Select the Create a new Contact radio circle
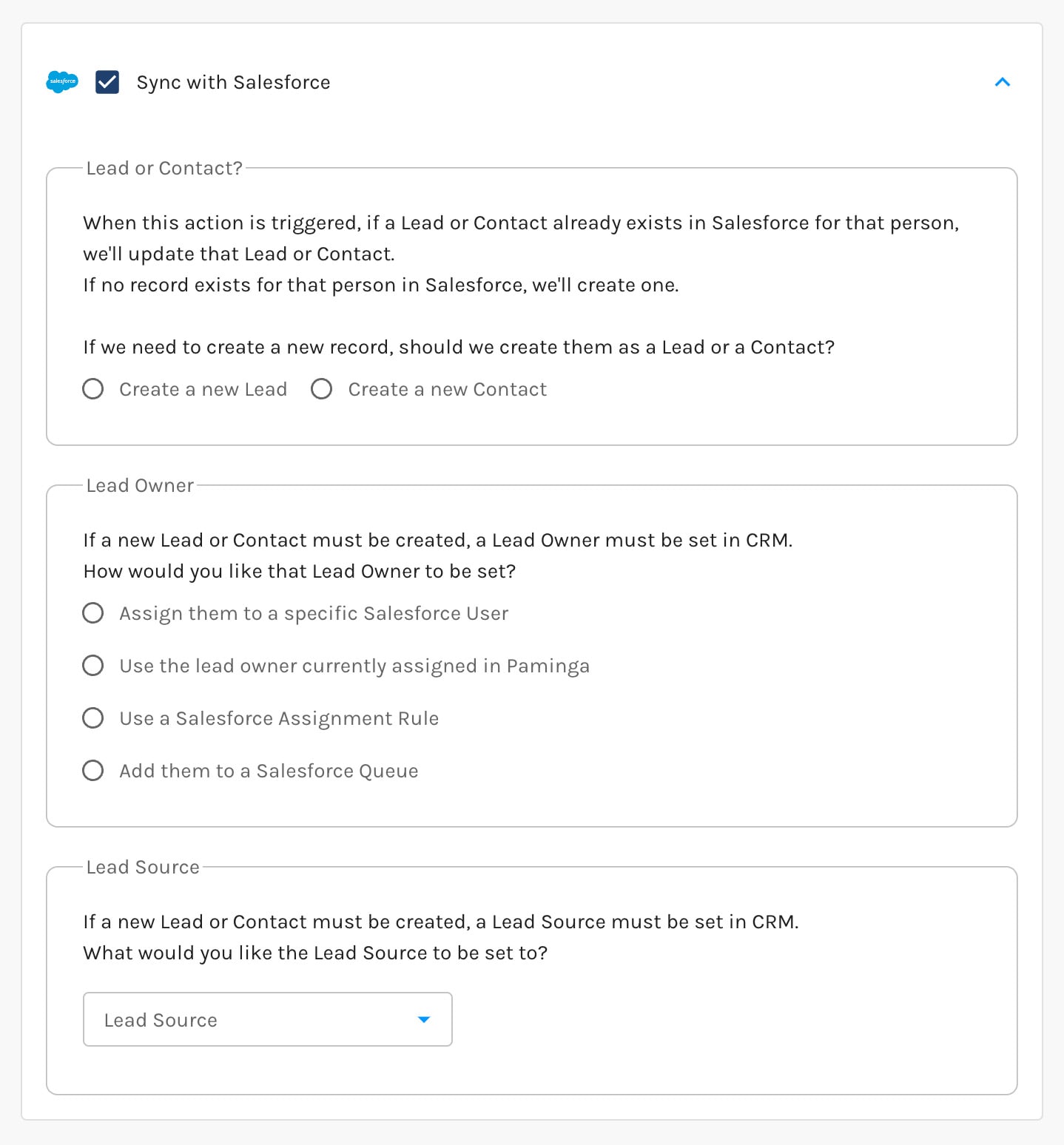The image size is (1064, 1145). [322, 389]
